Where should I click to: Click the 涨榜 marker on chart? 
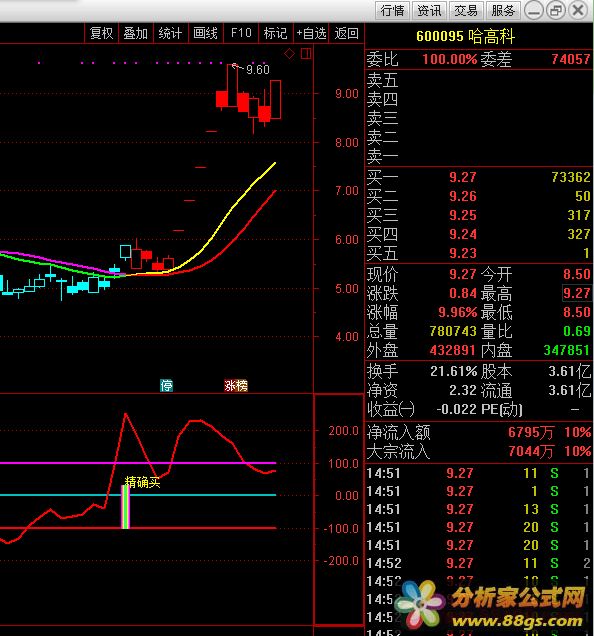pyautogui.click(x=236, y=385)
